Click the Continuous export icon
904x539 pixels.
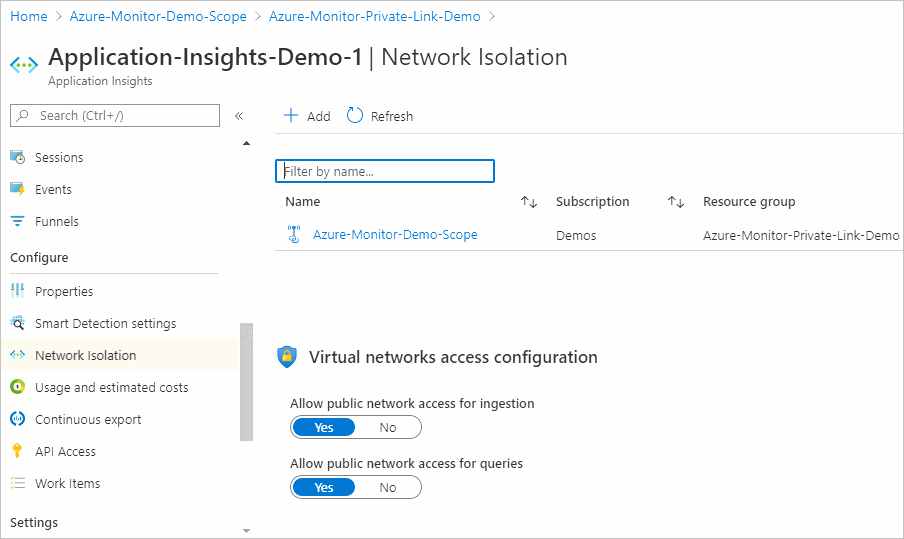click(18, 419)
